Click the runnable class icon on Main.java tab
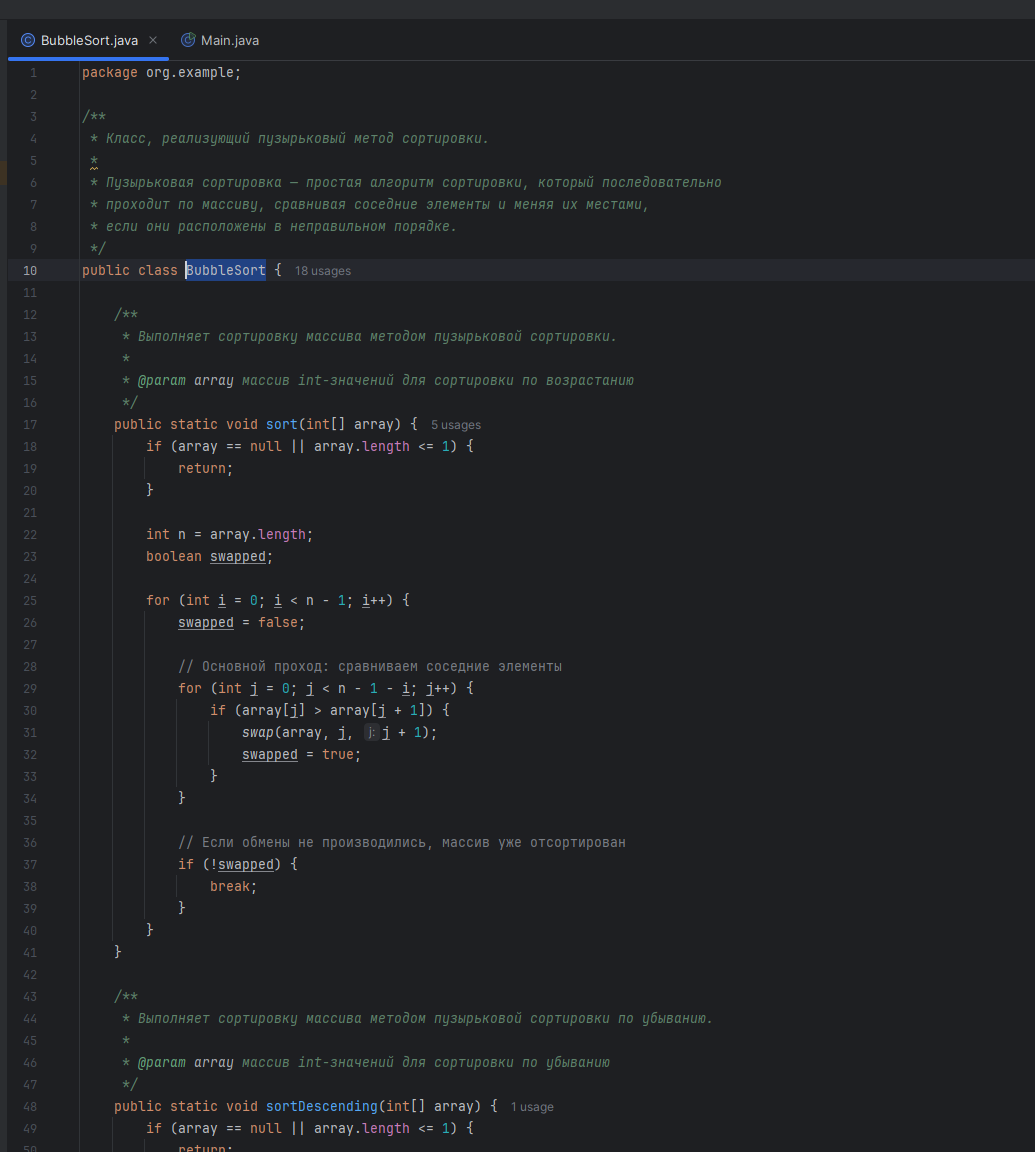Screen dimensions: 1035x1152 188,40
